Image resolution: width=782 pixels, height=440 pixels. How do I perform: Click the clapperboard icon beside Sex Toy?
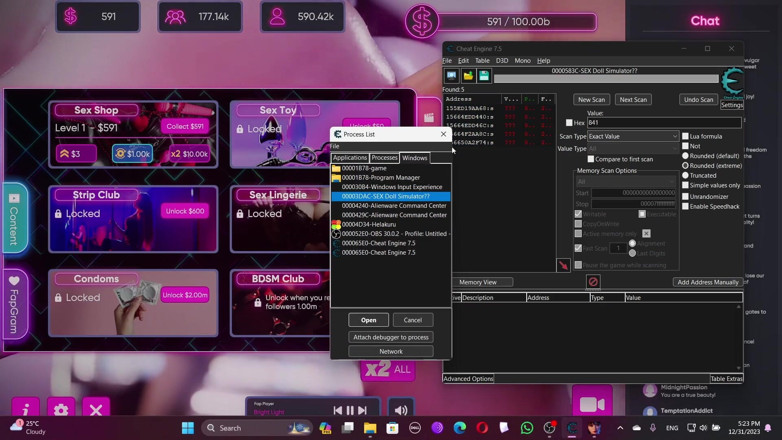coord(428,117)
